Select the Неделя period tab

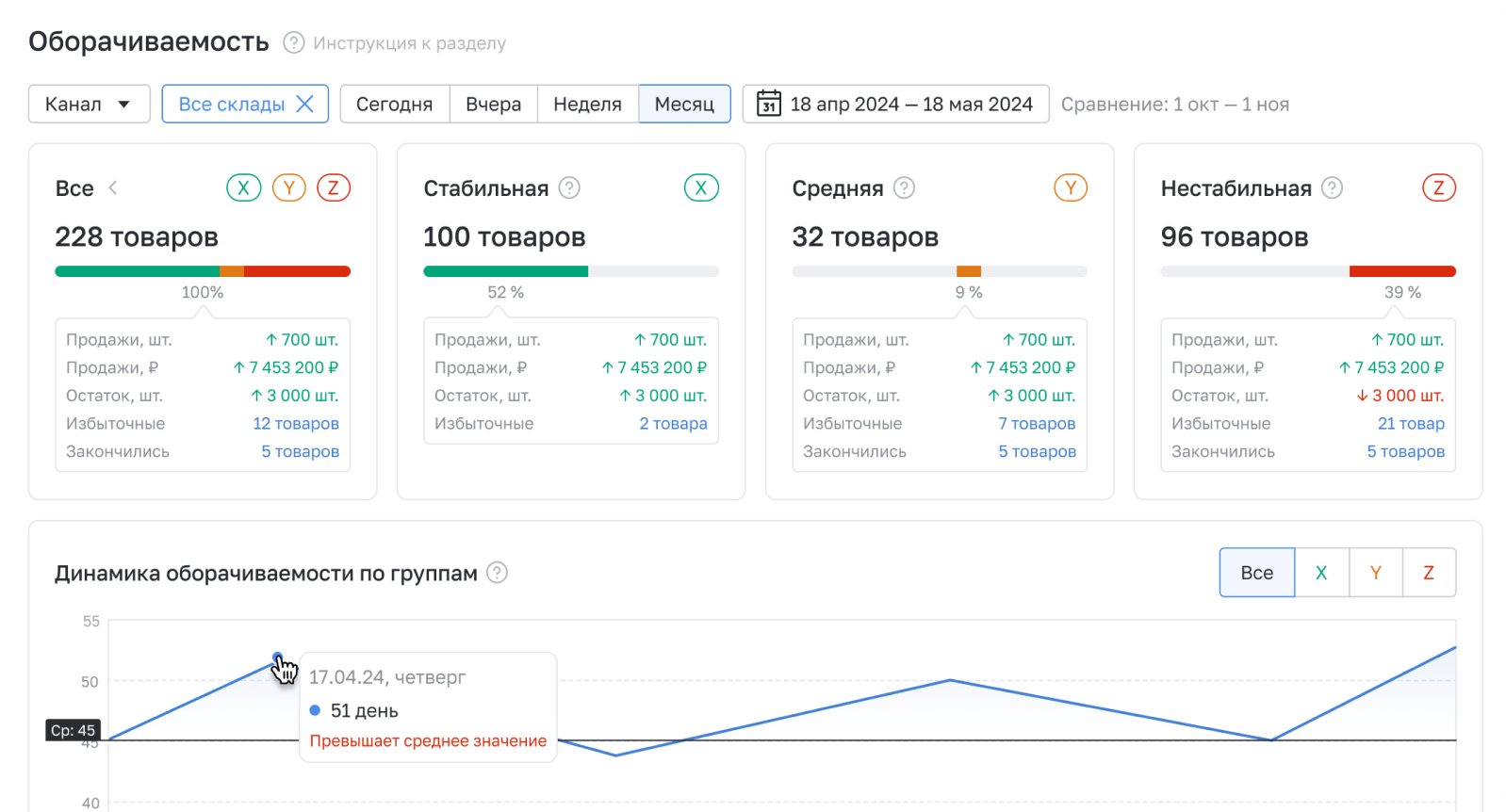[x=587, y=104]
